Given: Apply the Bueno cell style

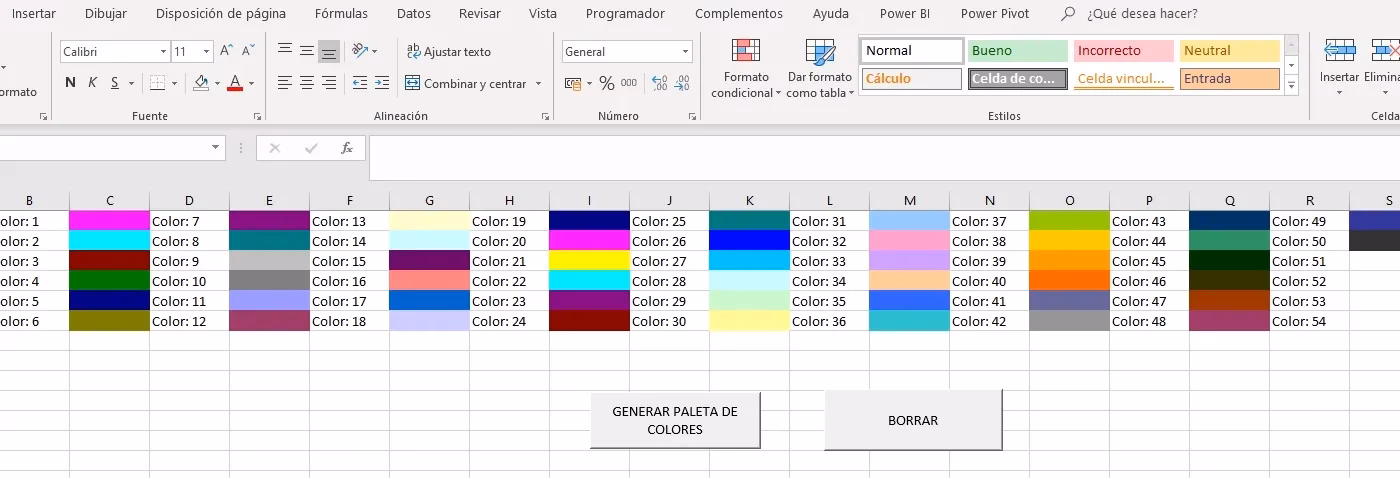Looking at the screenshot, I should [1017, 51].
